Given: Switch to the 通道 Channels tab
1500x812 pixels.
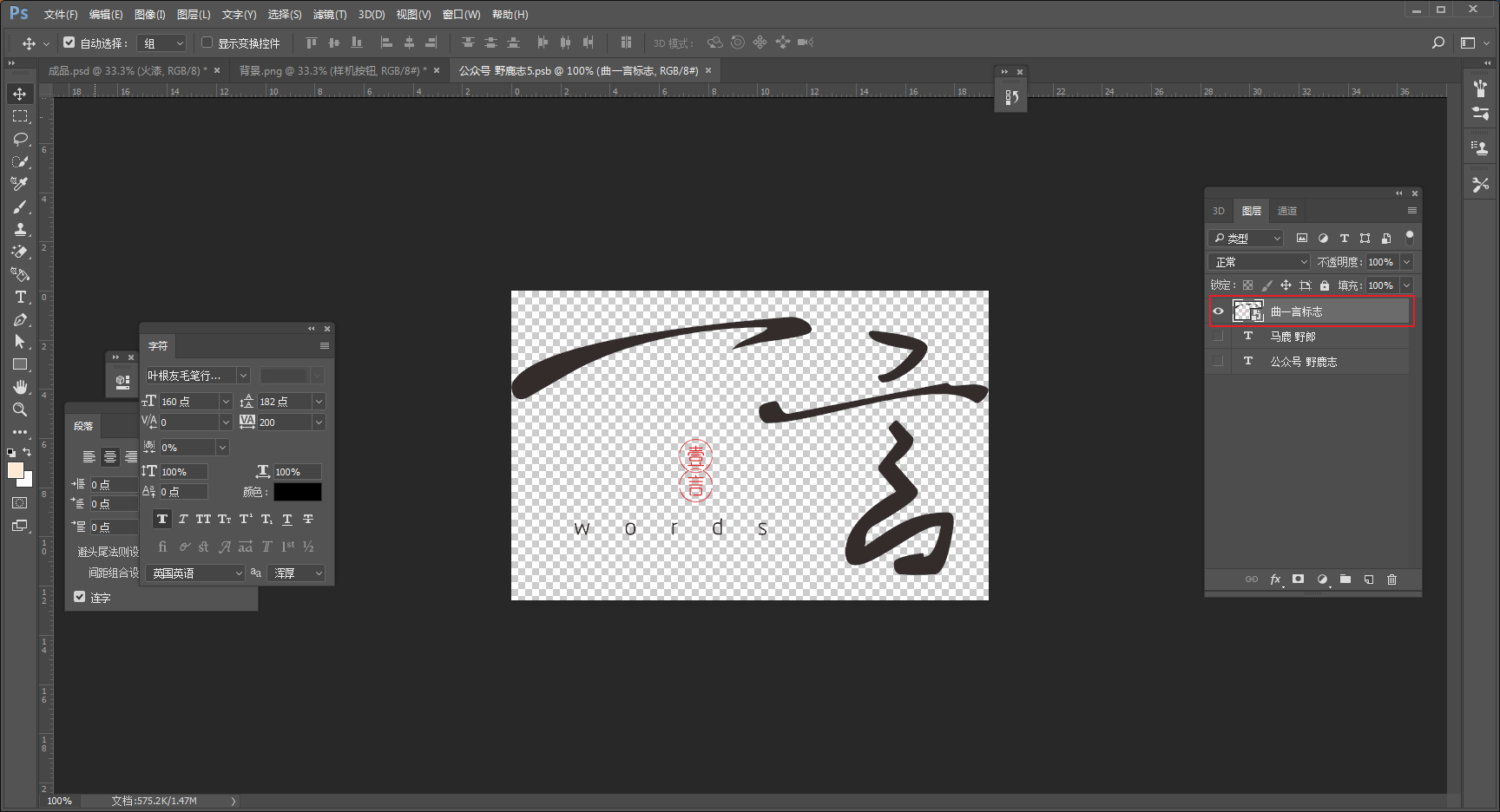Looking at the screenshot, I should [x=1287, y=211].
